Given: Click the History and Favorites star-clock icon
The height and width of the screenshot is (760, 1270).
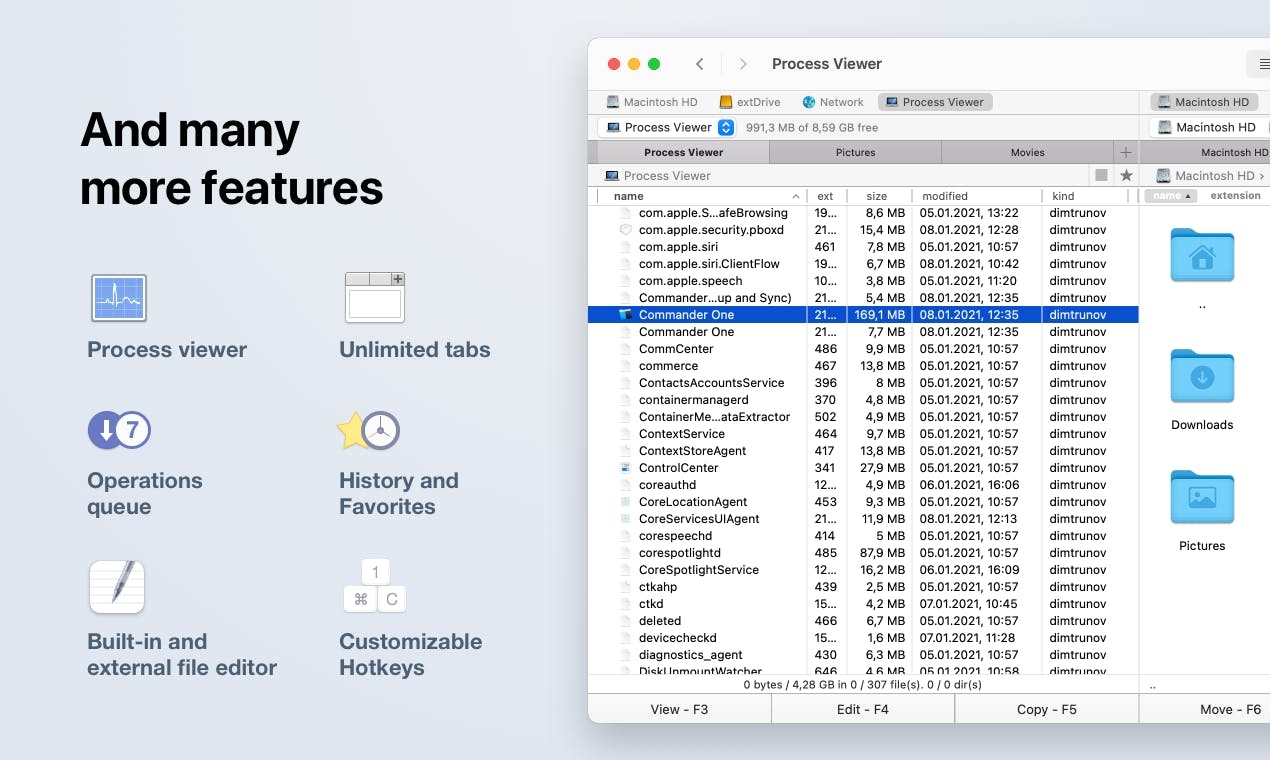Looking at the screenshot, I should pos(368,431).
